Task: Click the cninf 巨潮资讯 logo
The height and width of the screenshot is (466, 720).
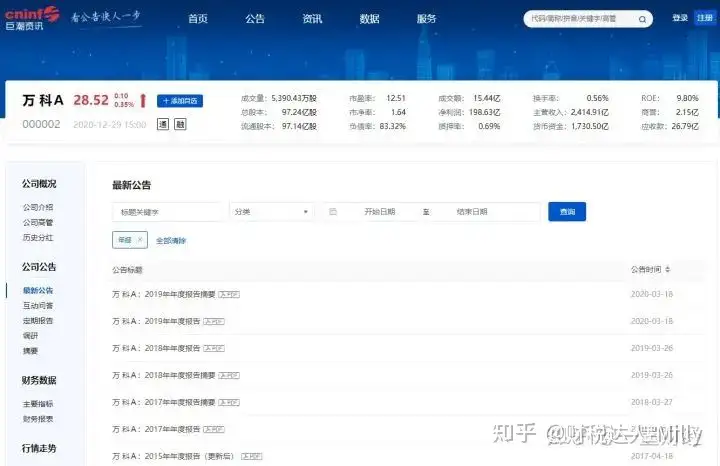Action: pos(32,18)
